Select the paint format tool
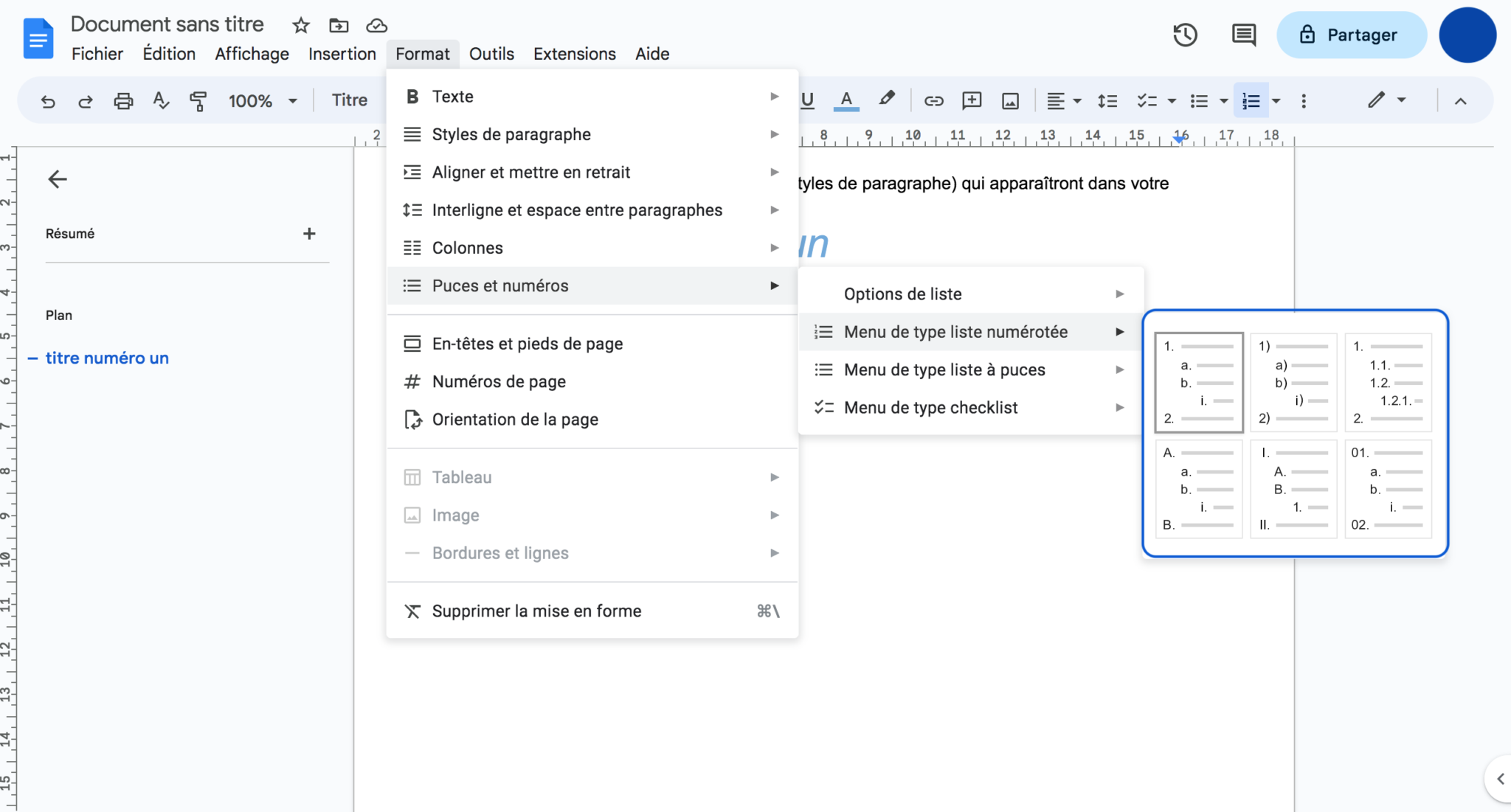The image size is (1511, 812). pos(198,100)
